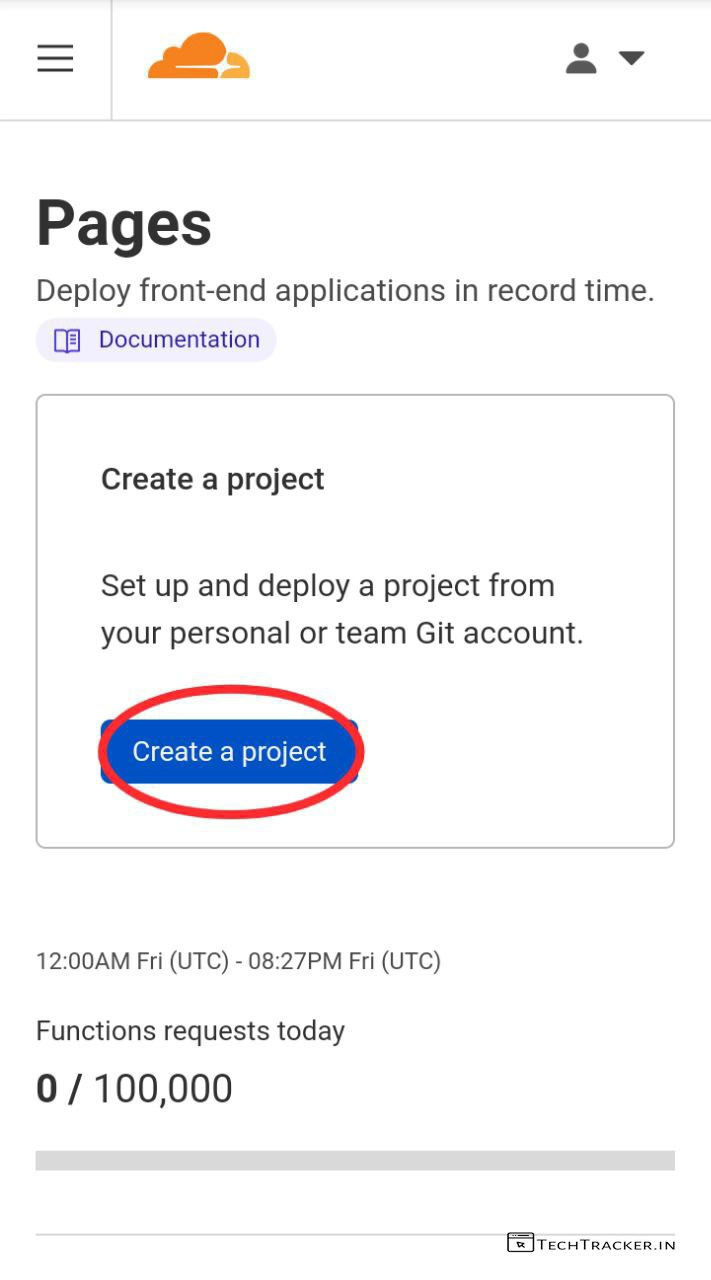Open the Documentation link text
The image size is (711, 1280).
pyautogui.click(x=179, y=340)
